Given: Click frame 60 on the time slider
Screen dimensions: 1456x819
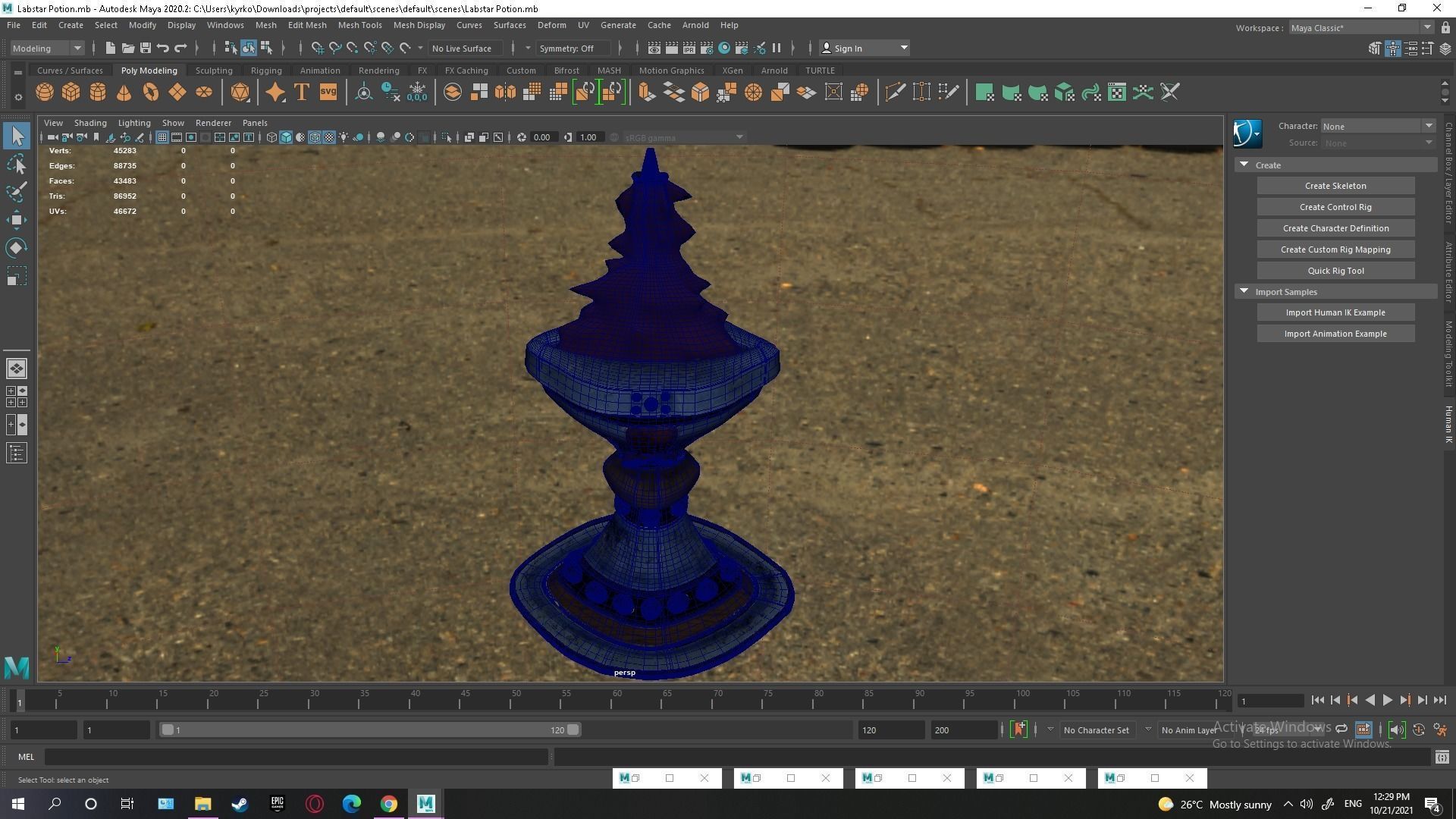Looking at the screenshot, I should 617,700.
